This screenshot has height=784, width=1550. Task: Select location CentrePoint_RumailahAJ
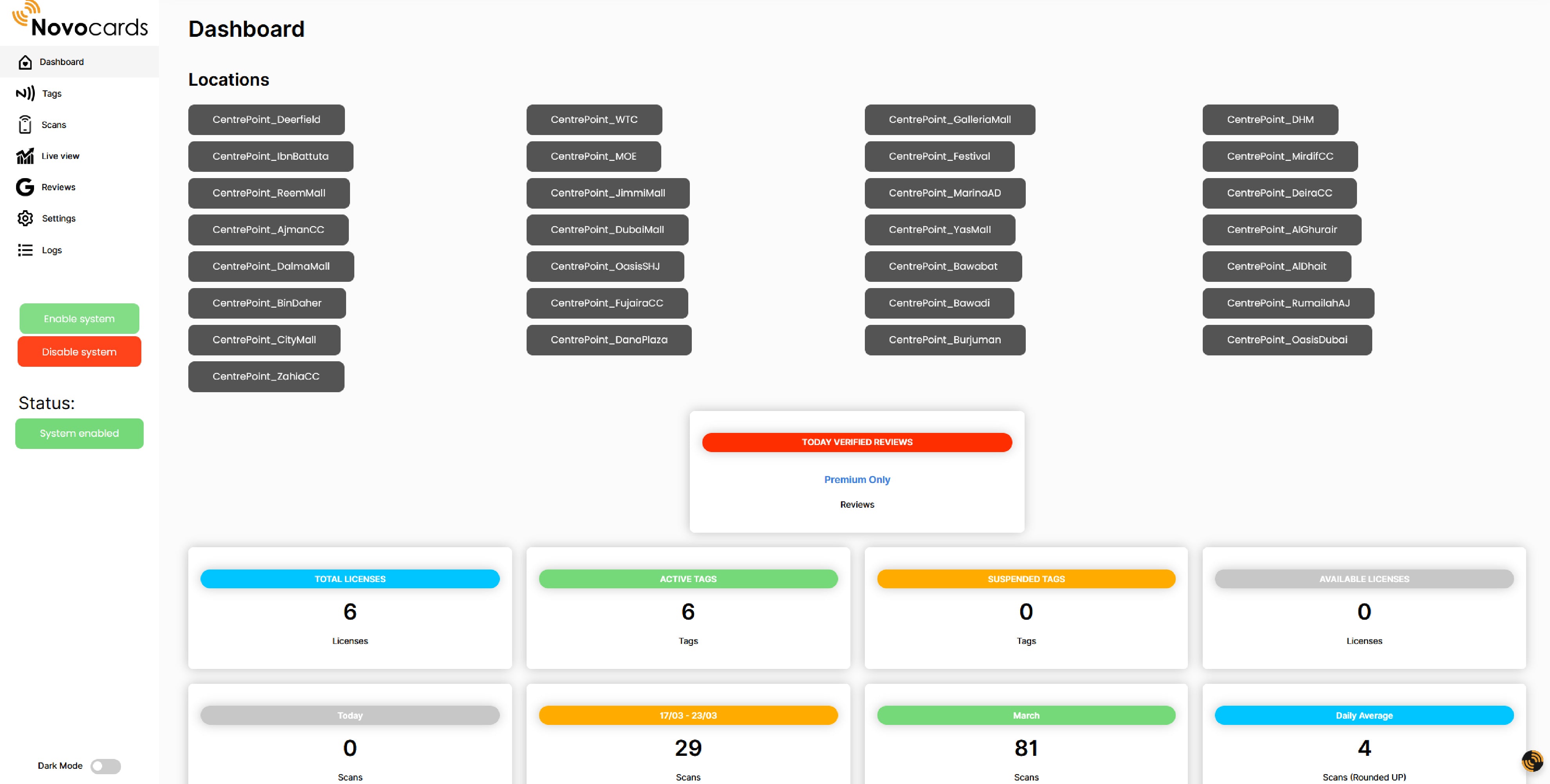tap(1288, 303)
